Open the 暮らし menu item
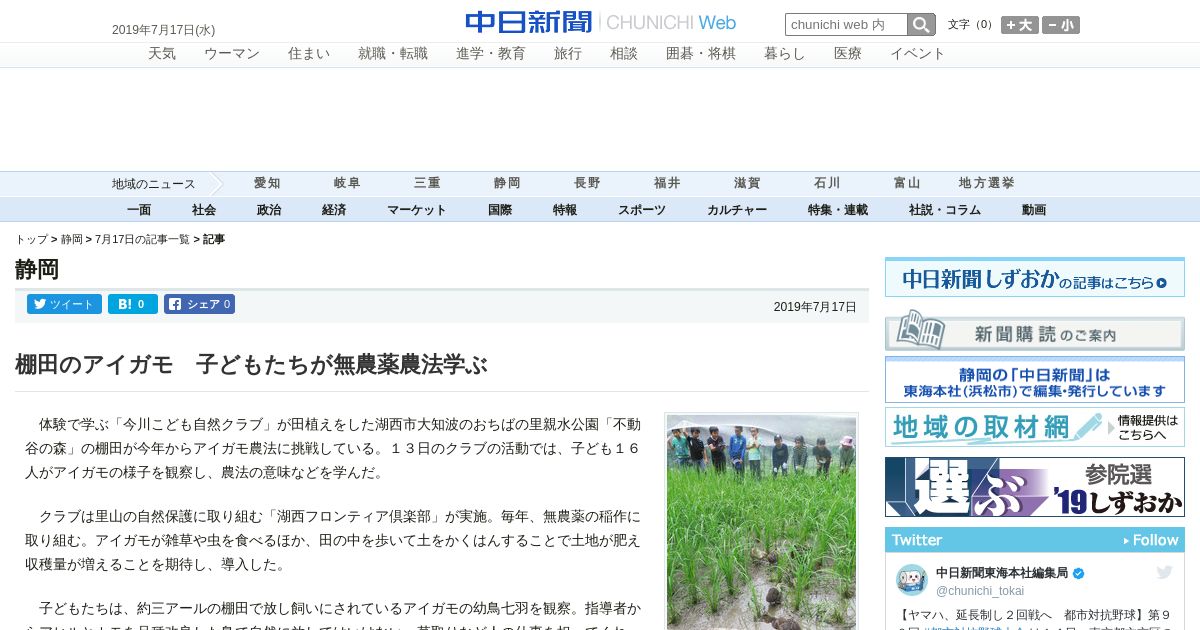 coord(785,54)
